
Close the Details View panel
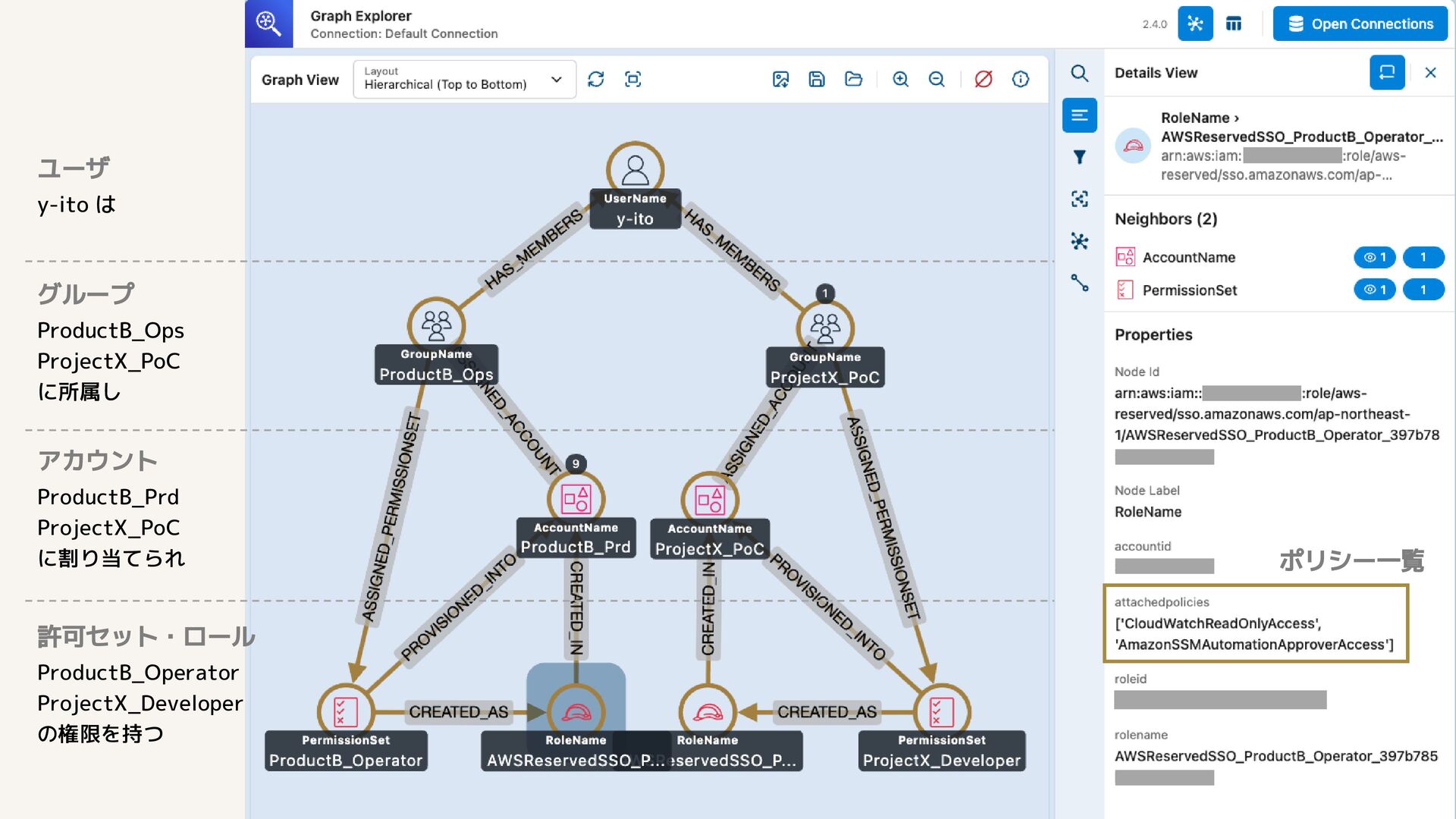[1430, 73]
